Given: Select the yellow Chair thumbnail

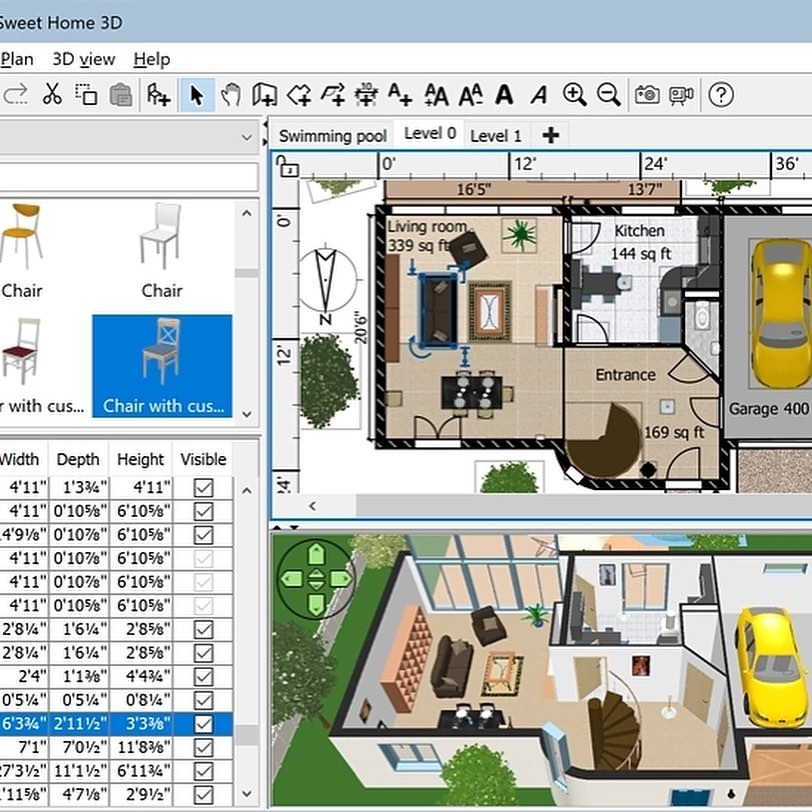Looking at the screenshot, I should pyautogui.click(x=21, y=236).
